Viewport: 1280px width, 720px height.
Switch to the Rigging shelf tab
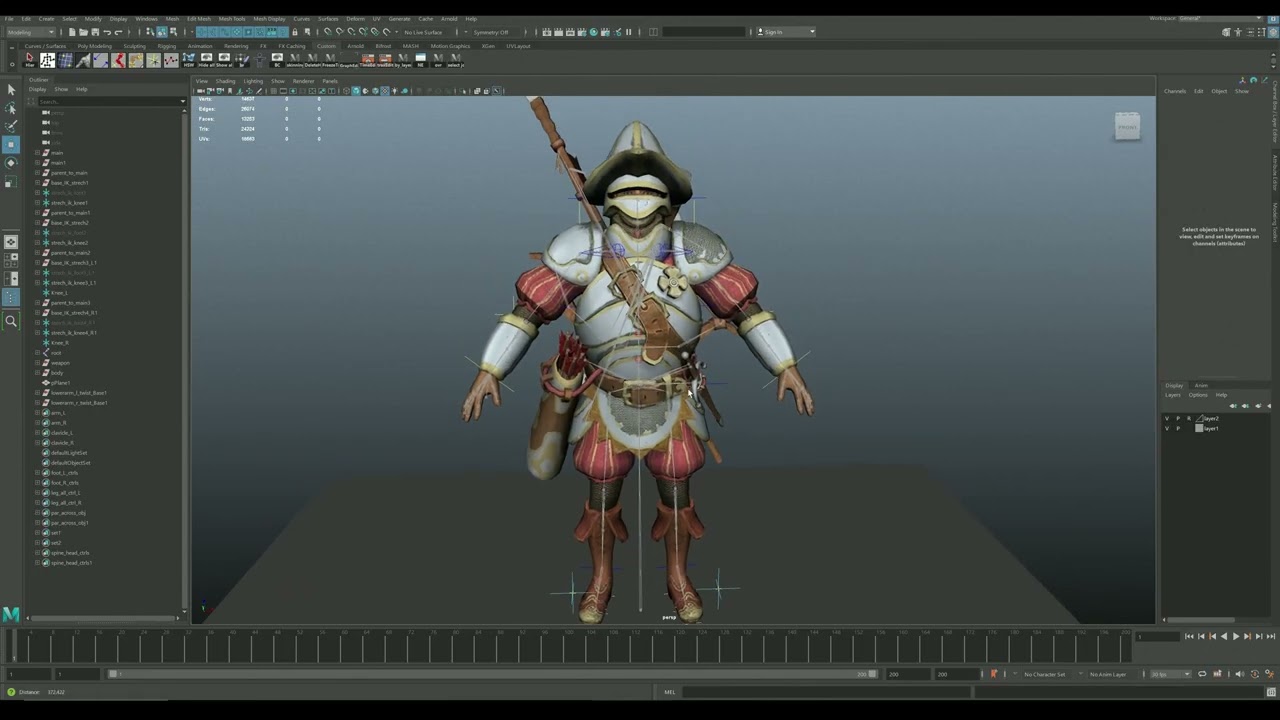(x=166, y=46)
